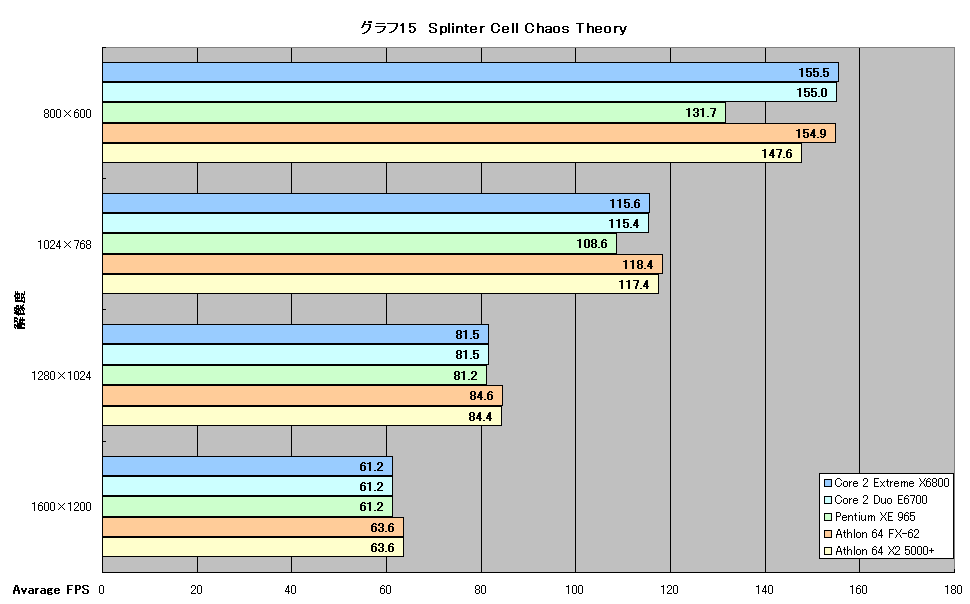Select the orange 154.9 bar at 800×600

(x=469, y=133)
